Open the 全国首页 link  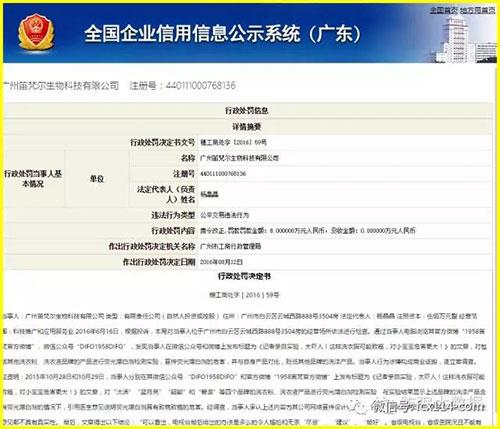[x=444, y=10]
